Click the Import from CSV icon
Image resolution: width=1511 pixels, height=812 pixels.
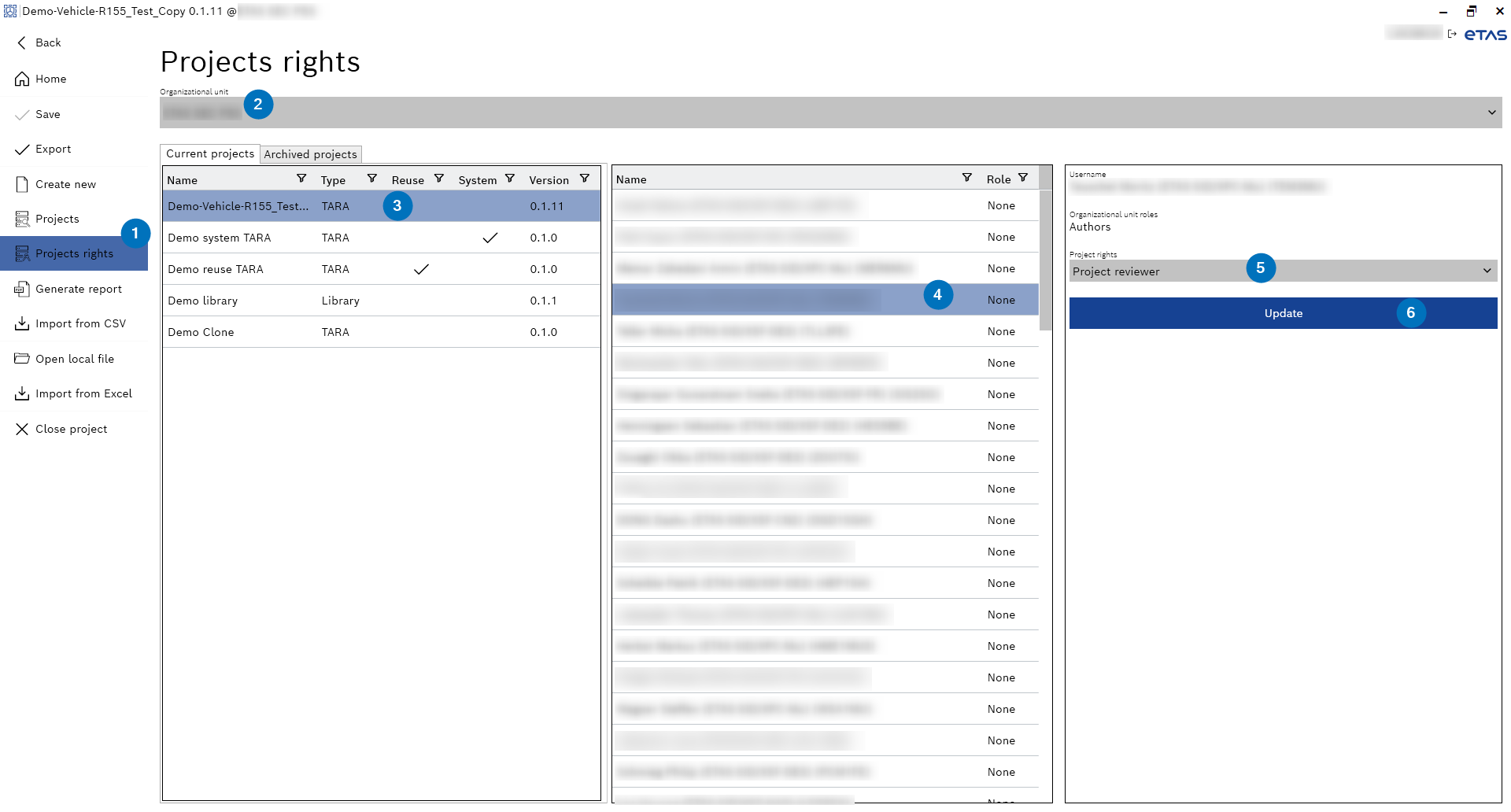[22, 323]
